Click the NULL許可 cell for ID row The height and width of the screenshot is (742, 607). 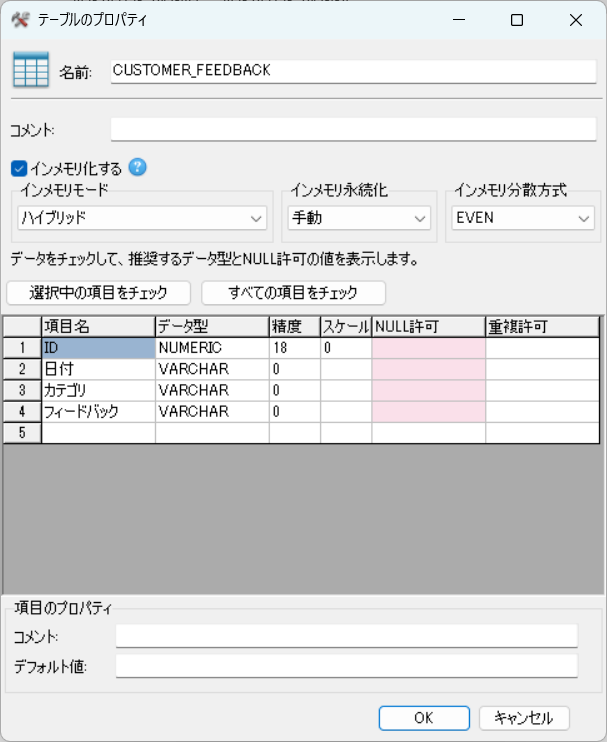click(428, 347)
